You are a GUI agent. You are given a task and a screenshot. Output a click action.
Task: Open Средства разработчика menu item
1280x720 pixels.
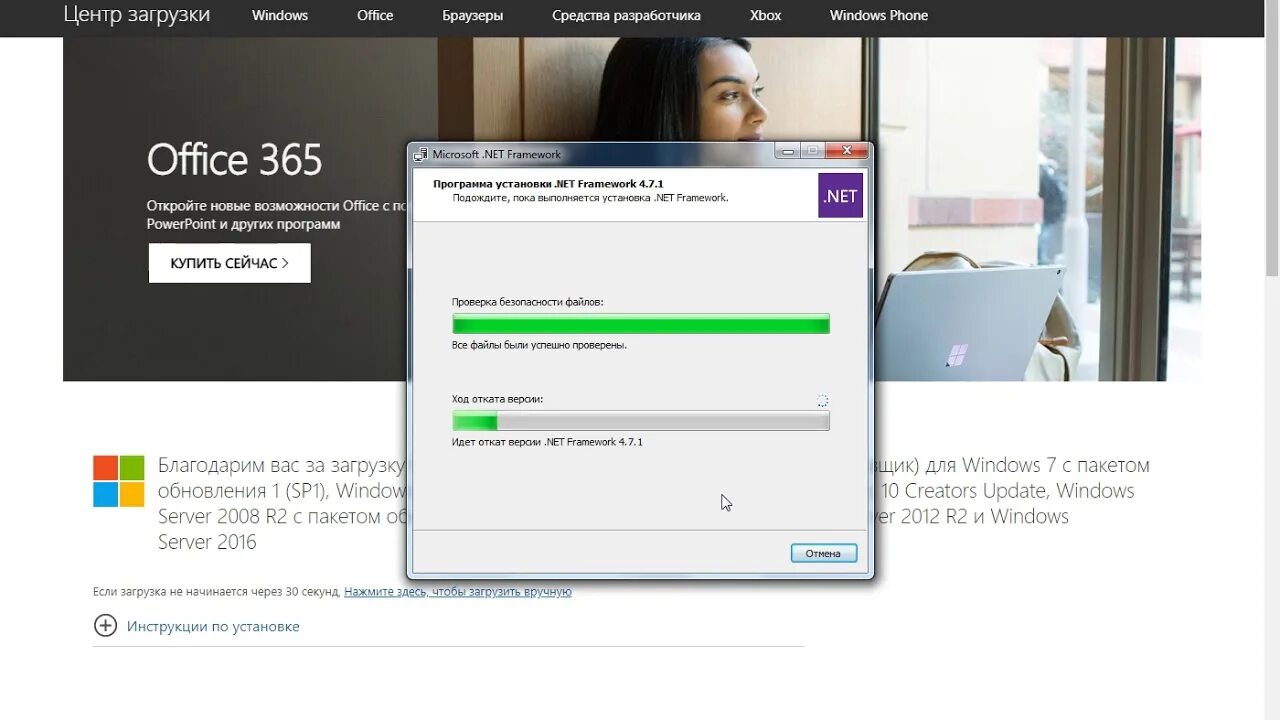coord(626,15)
